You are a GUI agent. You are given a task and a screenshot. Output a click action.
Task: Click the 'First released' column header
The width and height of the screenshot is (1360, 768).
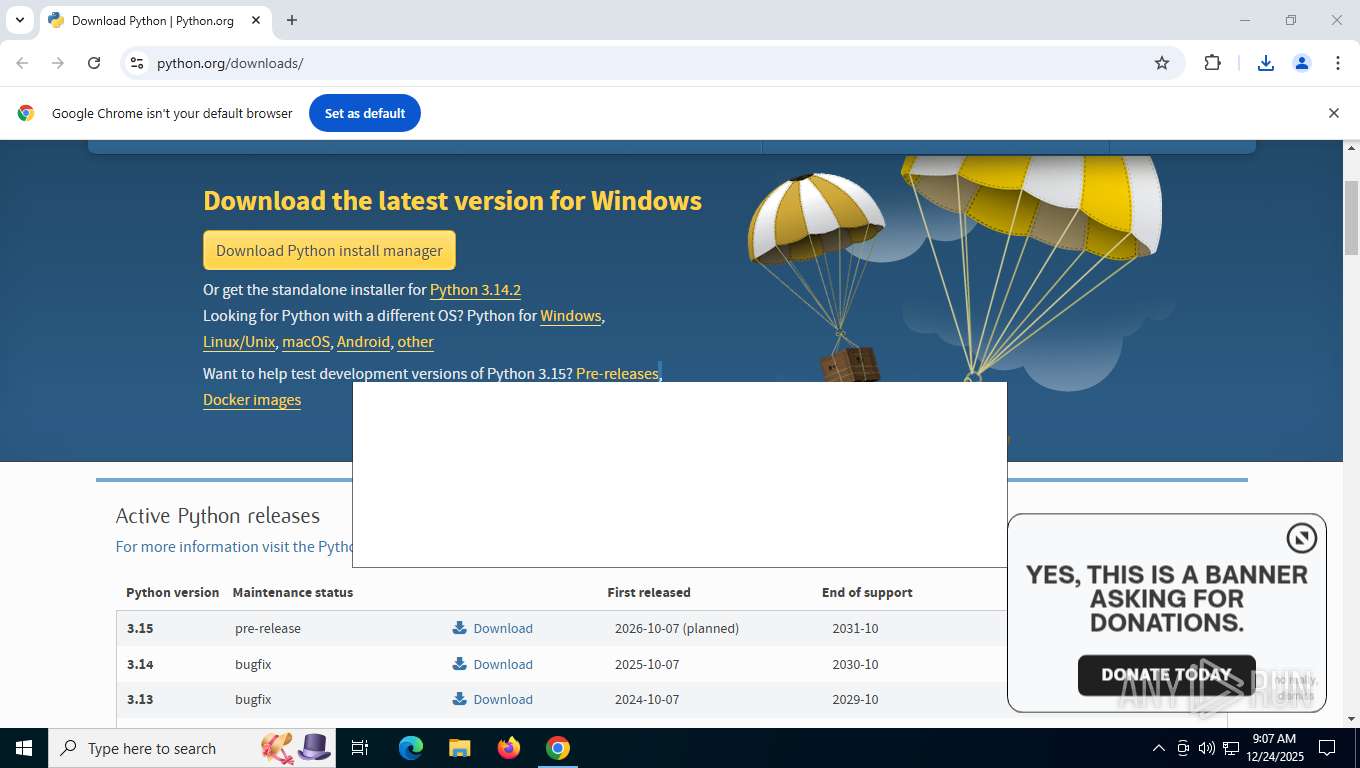[649, 592]
